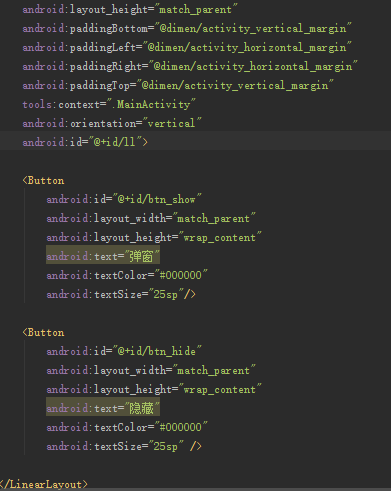391x491 pixels.
Task: Click the android:id="@+id/btn_hide" line
Action: [124, 351]
